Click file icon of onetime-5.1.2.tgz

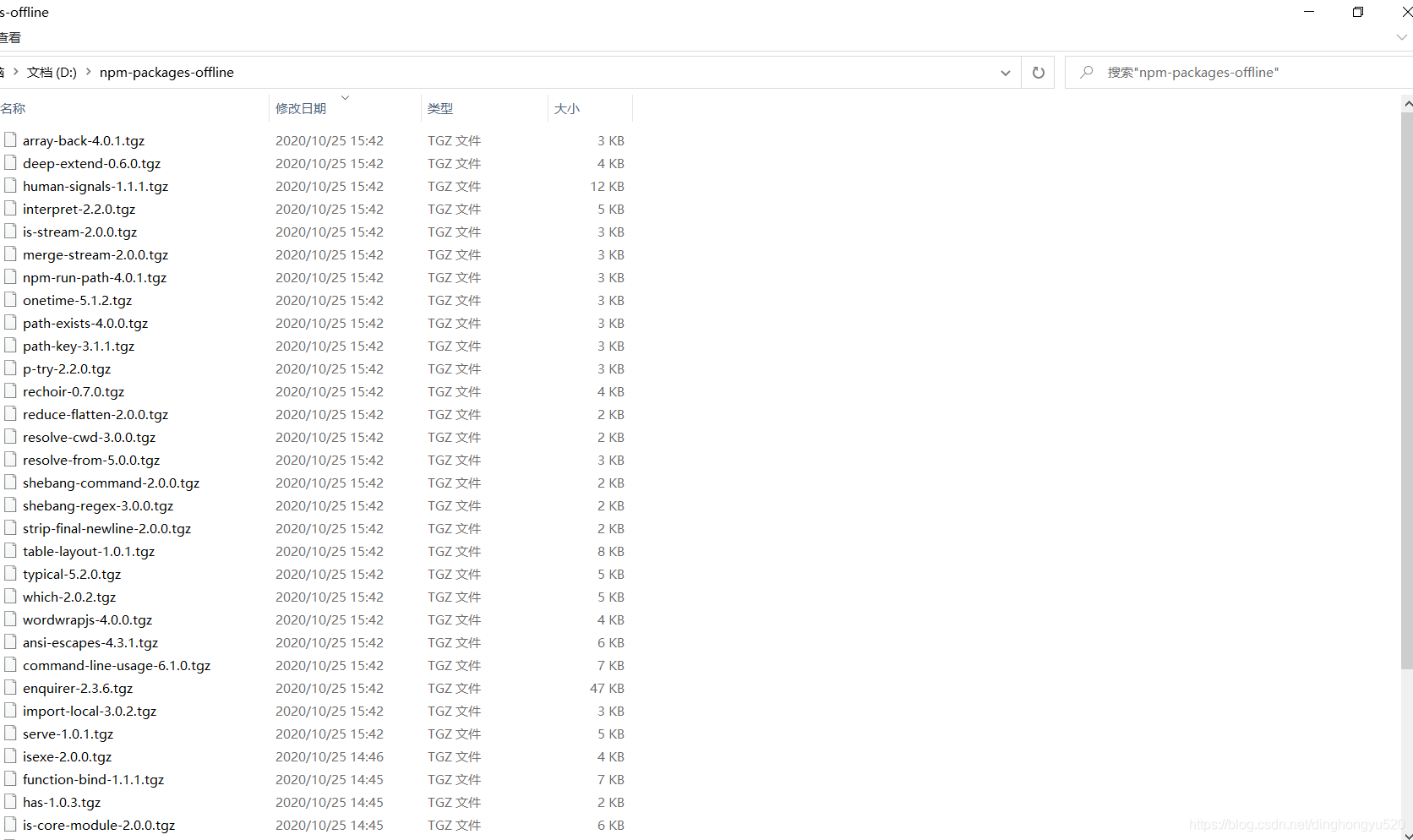10,299
